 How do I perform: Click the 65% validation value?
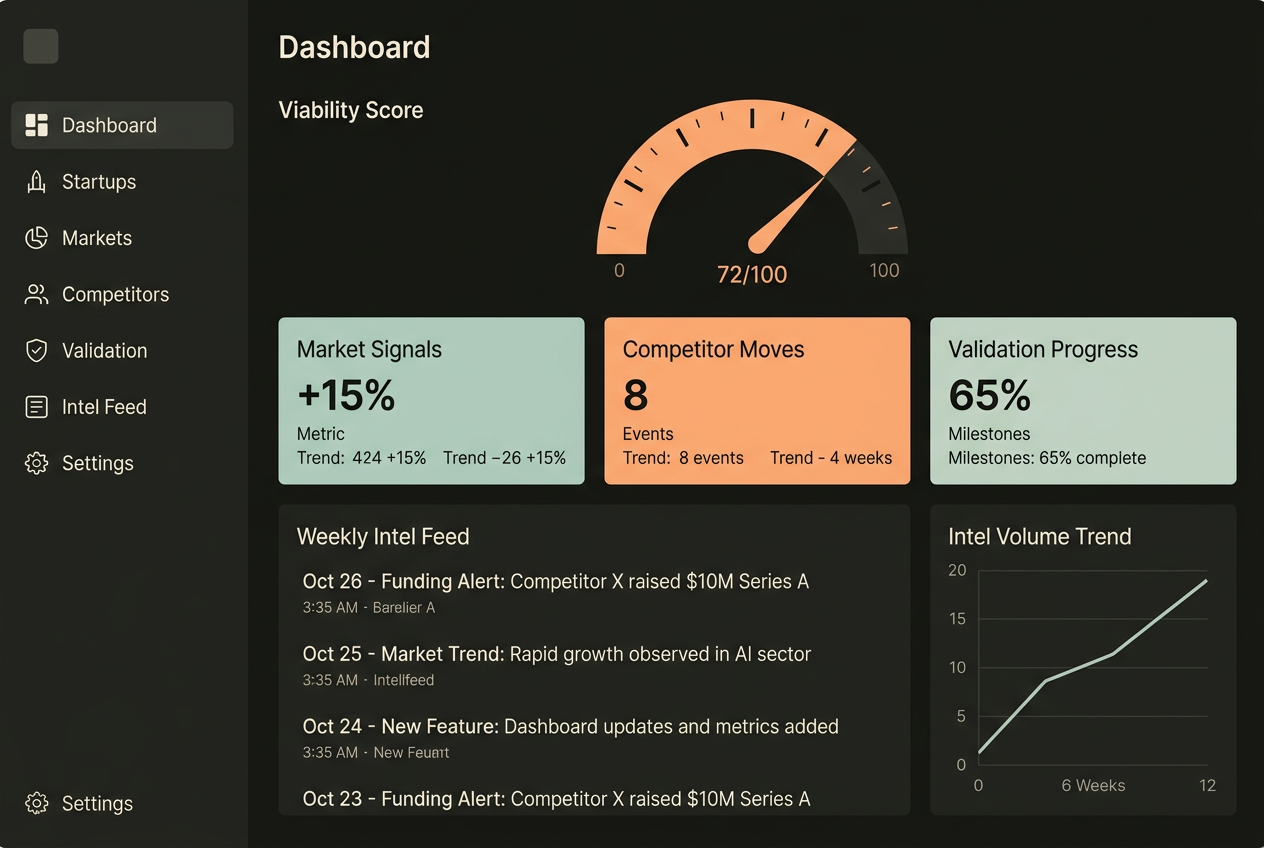point(989,396)
